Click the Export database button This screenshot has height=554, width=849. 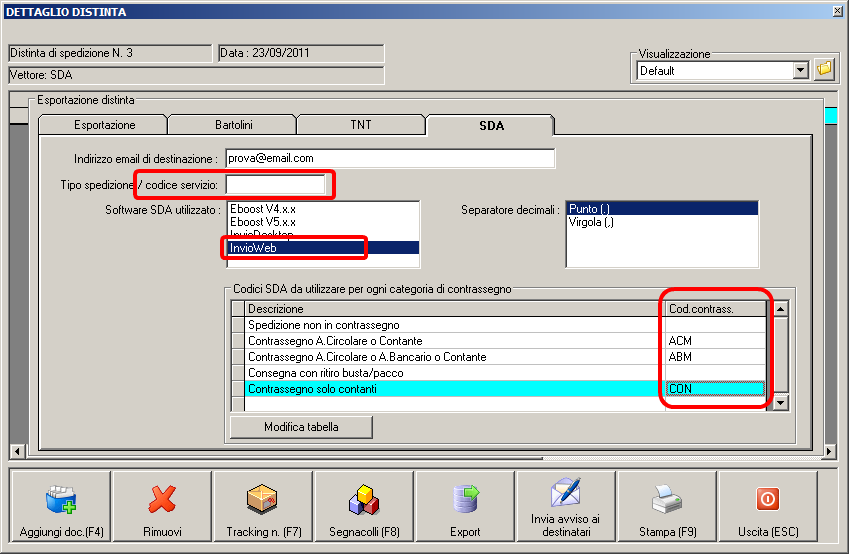pyautogui.click(x=465, y=506)
